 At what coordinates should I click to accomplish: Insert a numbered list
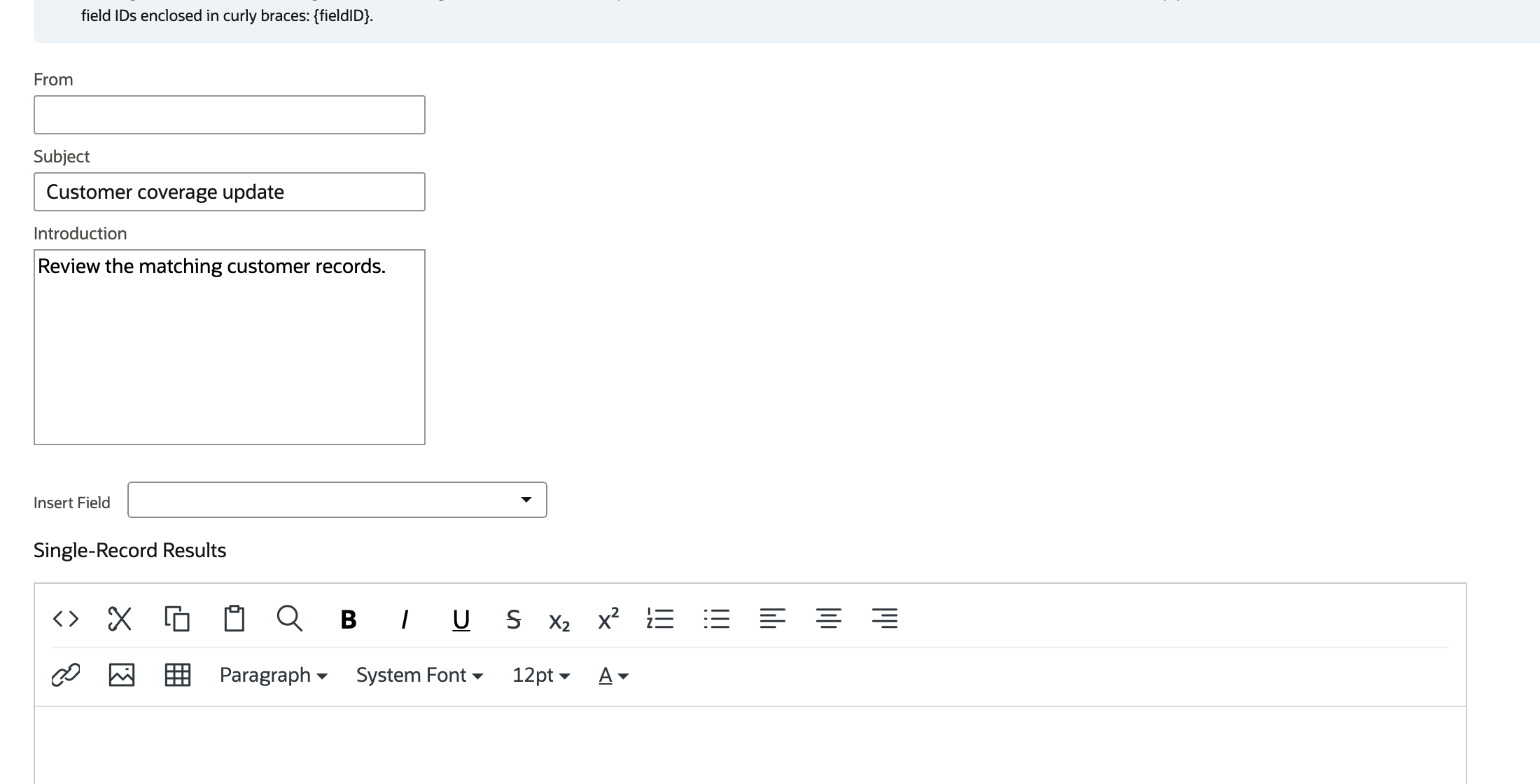[660, 619]
